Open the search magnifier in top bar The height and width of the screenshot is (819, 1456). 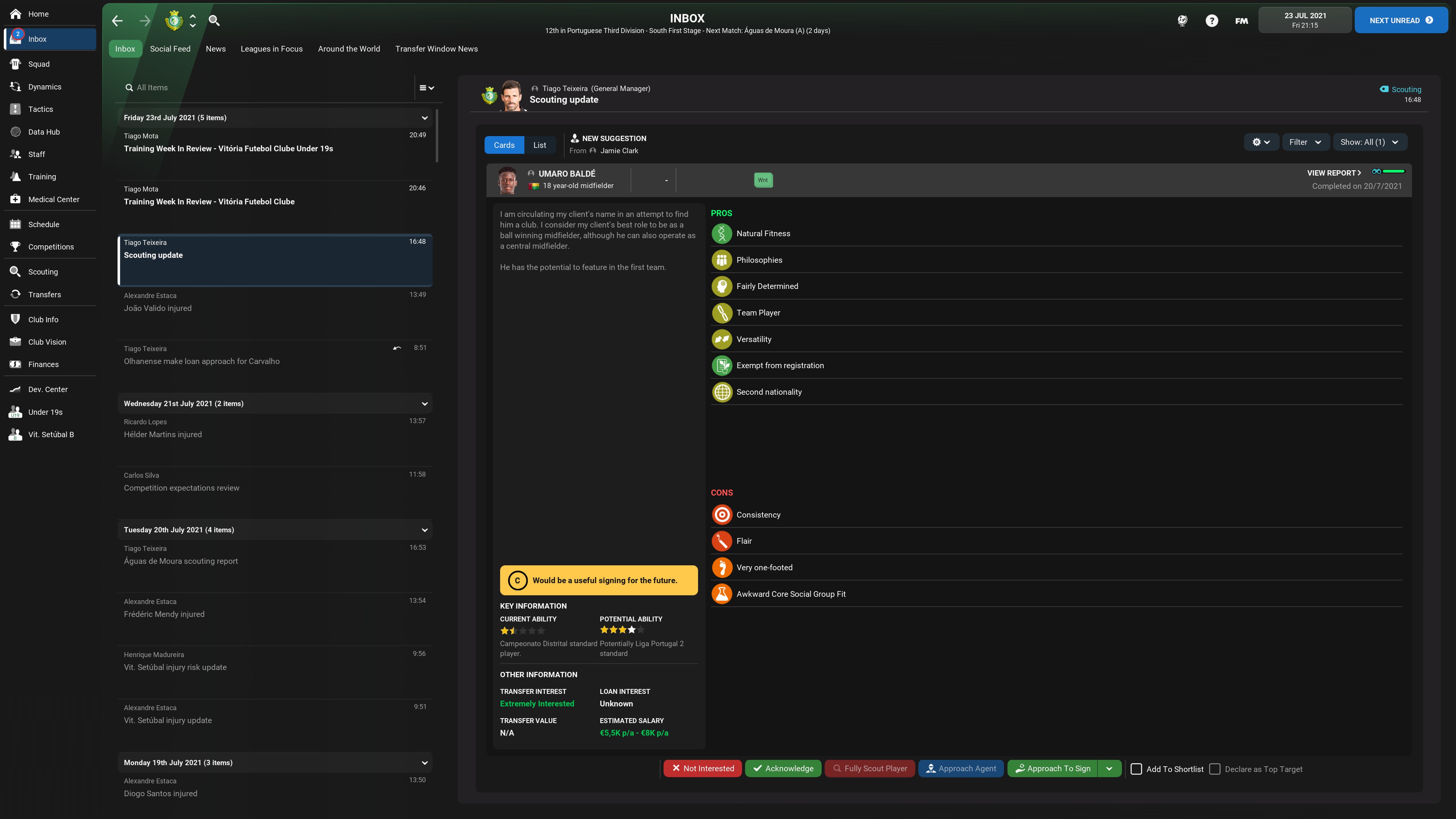pyautogui.click(x=213, y=21)
